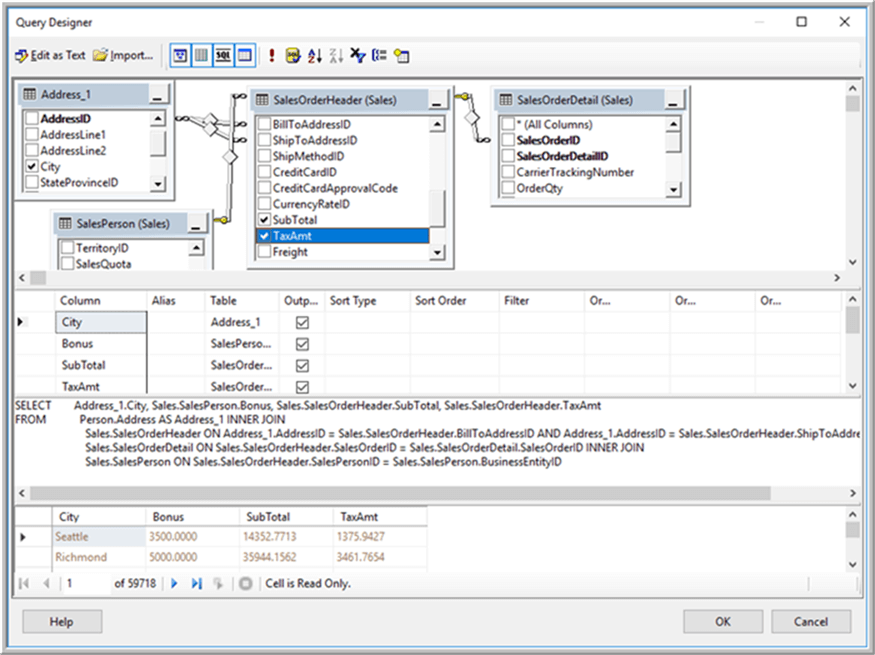
Task: Uncheck City in Address_1 table
Action: 32,166
